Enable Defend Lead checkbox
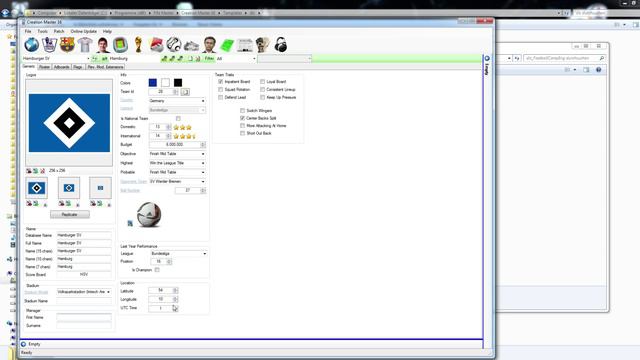This screenshot has height=360, width=640. pyautogui.click(x=221, y=97)
